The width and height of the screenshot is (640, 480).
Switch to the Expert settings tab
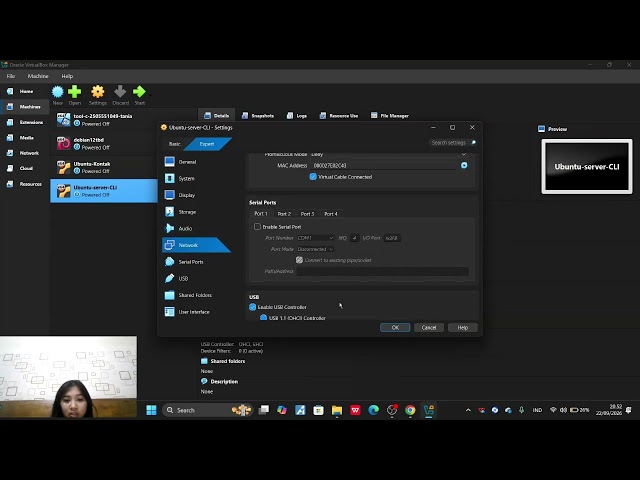coord(207,144)
